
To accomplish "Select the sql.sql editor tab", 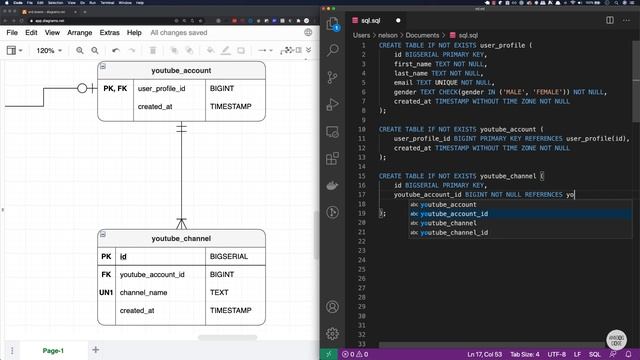I will pos(376,20).
